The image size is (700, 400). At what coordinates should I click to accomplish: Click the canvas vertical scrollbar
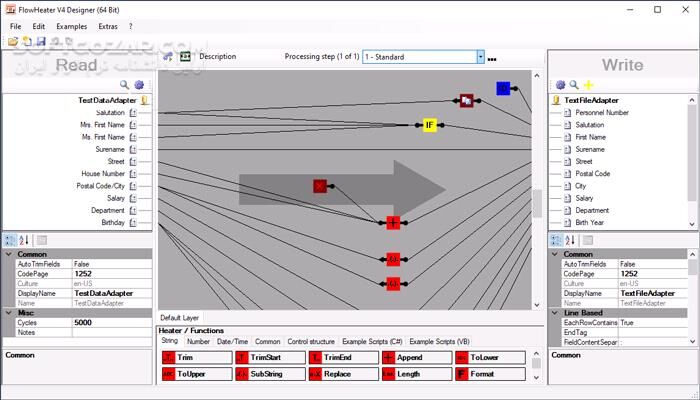click(537, 200)
